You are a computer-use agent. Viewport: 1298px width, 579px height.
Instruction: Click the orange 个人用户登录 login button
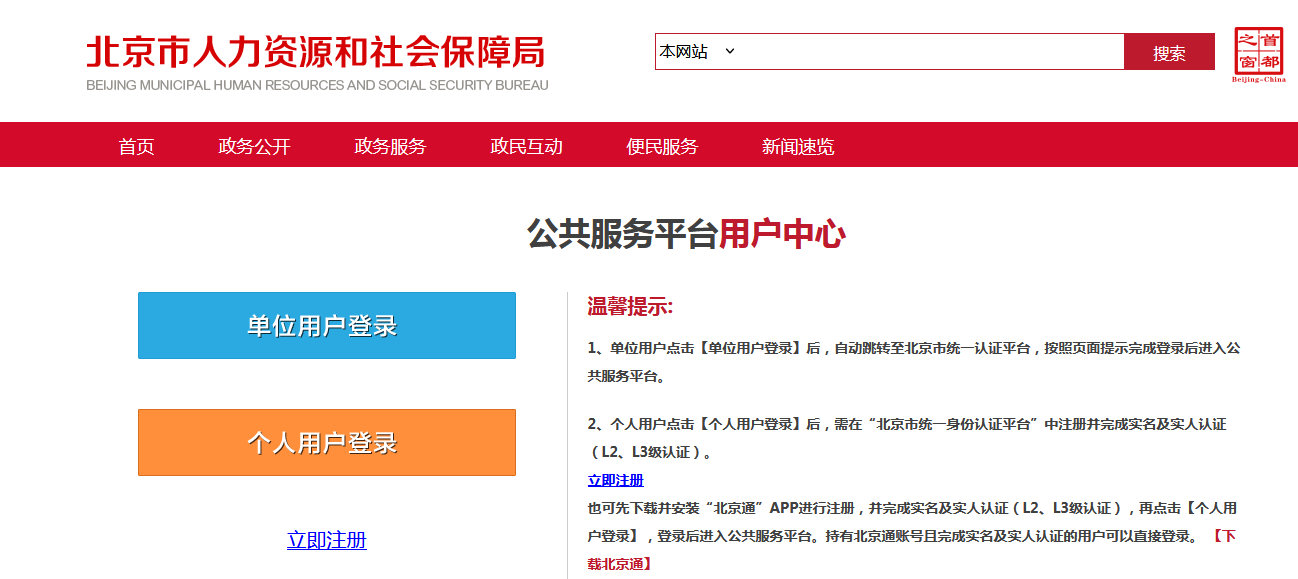pyautogui.click(x=326, y=442)
